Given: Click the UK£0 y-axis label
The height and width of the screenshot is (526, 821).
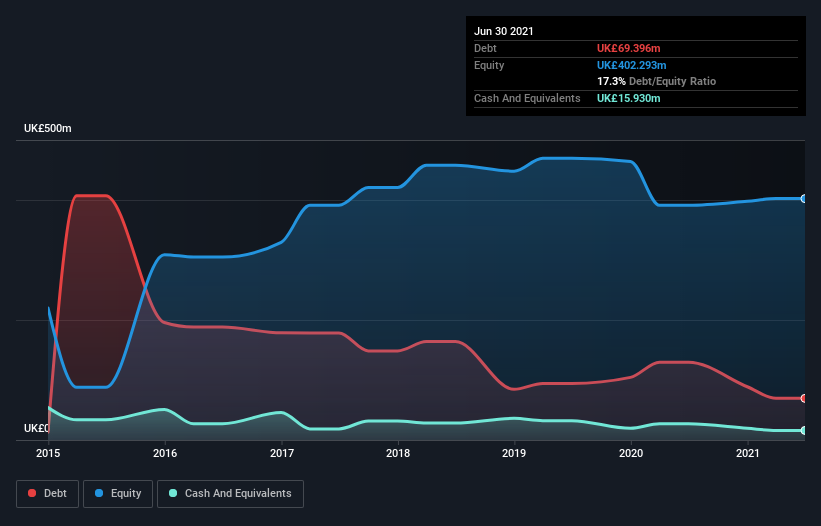Looking at the screenshot, I should (36, 428).
